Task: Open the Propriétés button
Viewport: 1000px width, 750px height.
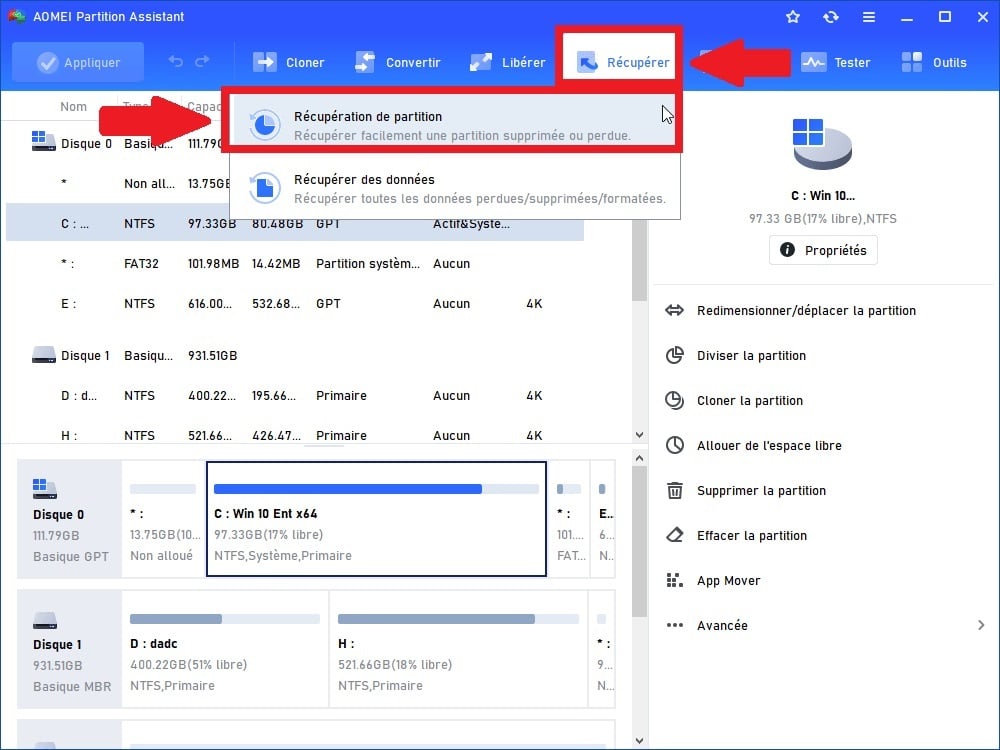Action: (x=823, y=250)
